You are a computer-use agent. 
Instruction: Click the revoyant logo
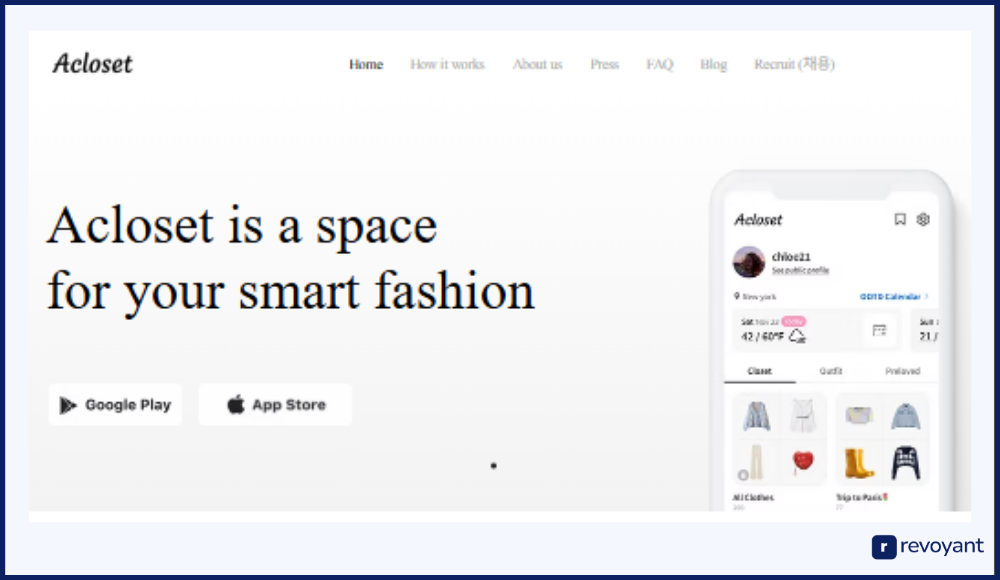(927, 547)
